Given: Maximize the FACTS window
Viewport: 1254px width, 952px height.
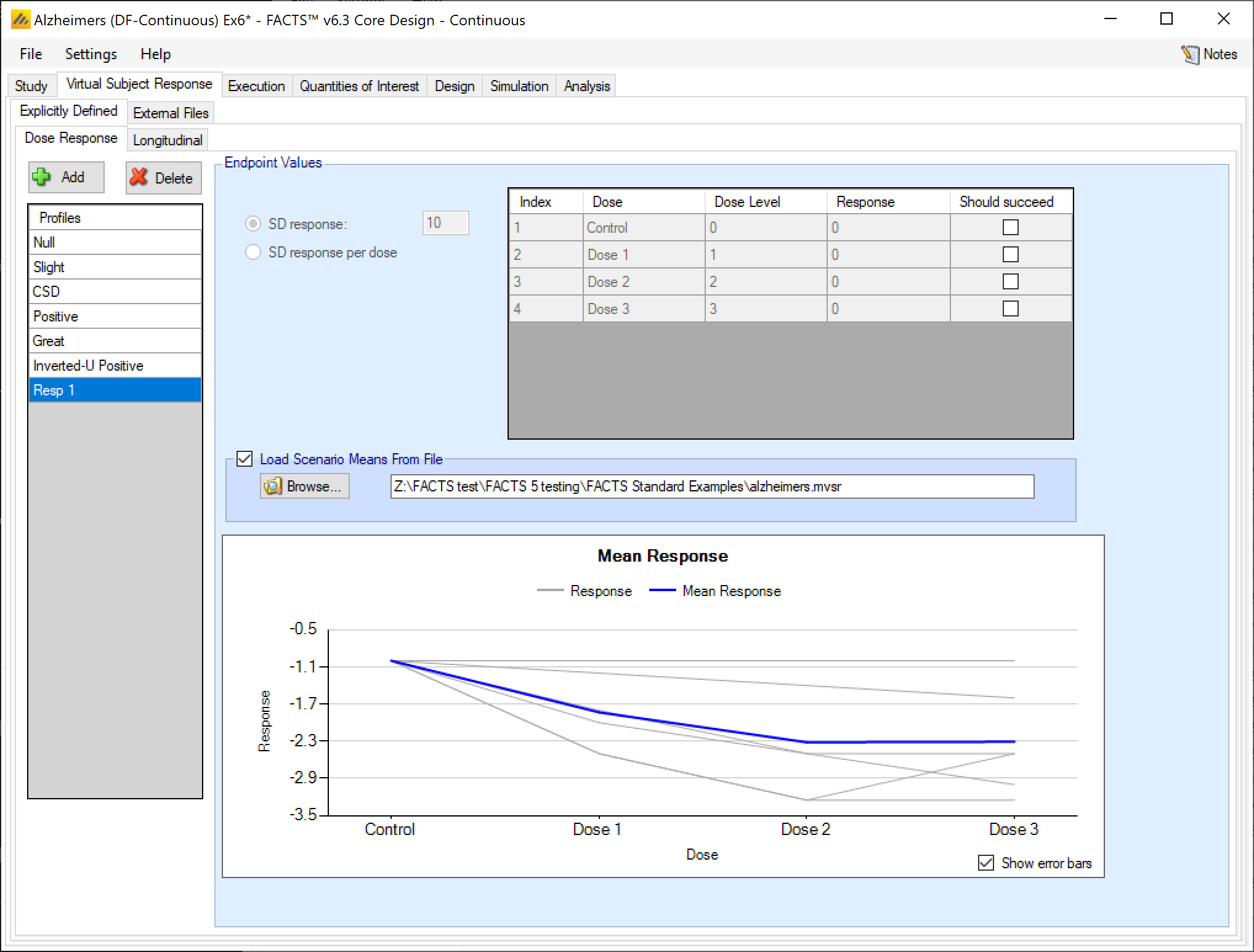Looking at the screenshot, I should 1166,19.
